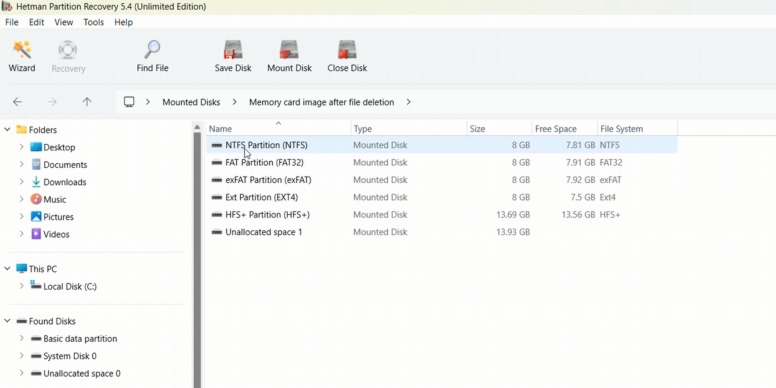776x388 pixels.
Task: Expand System Disk 0 node
Action: click(x=22, y=356)
